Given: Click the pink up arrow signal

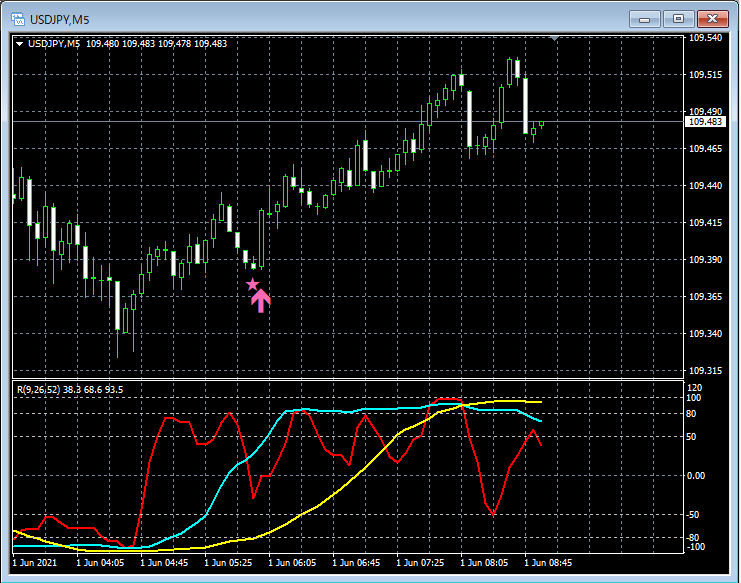Looking at the screenshot, I should pyautogui.click(x=260, y=301).
